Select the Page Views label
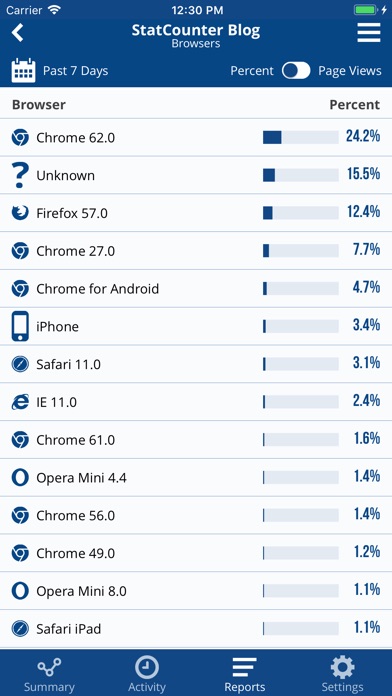392x696 pixels. point(350,71)
